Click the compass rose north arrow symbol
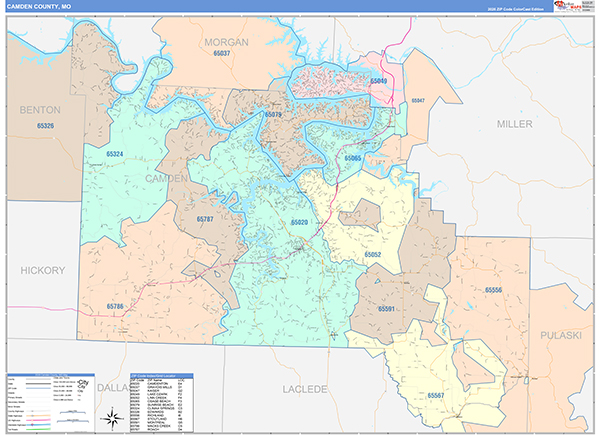600x435 pixels. coord(112,419)
